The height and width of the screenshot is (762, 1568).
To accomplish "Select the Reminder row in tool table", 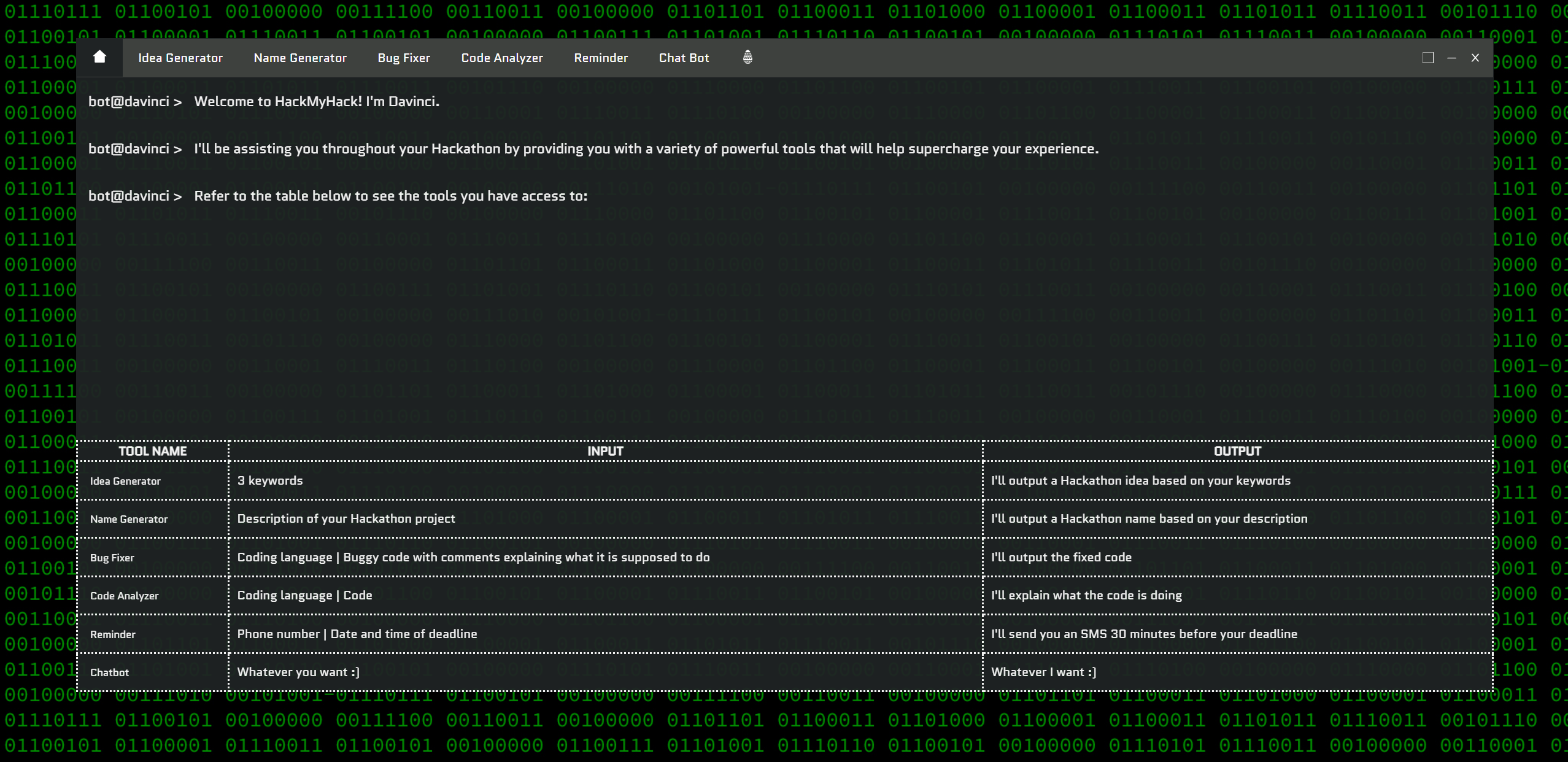I will click(113, 634).
